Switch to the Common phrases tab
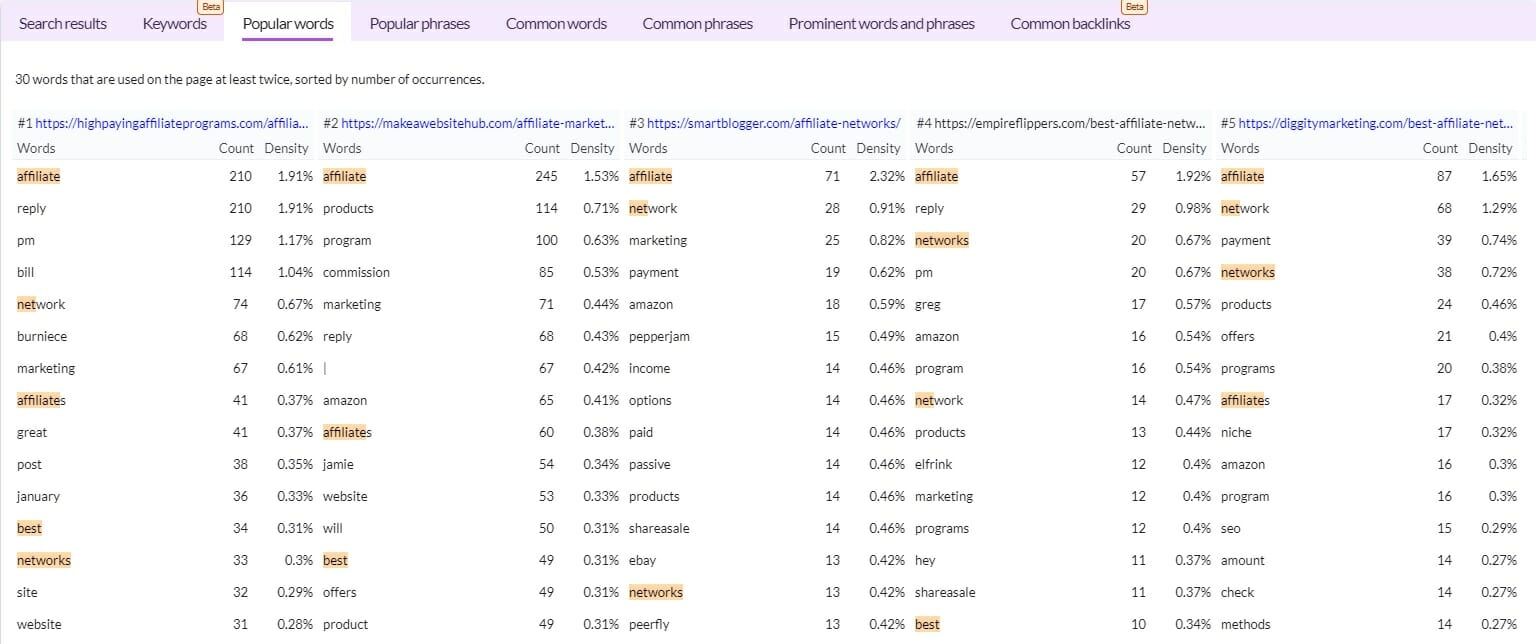 pos(697,24)
